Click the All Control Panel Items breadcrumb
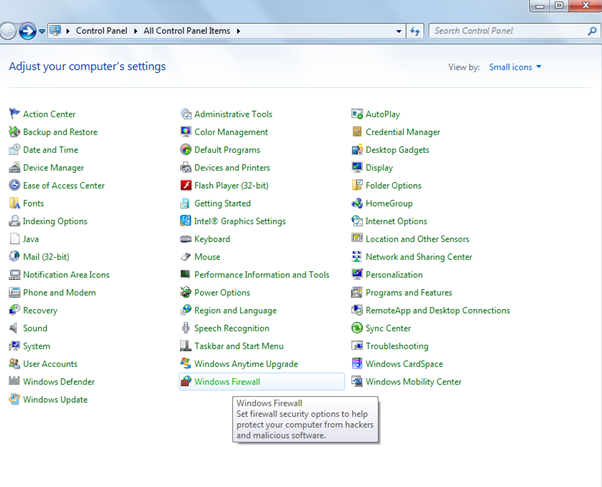Image resolution: width=602 pixels, height=487 pixels. click(187, 31)
